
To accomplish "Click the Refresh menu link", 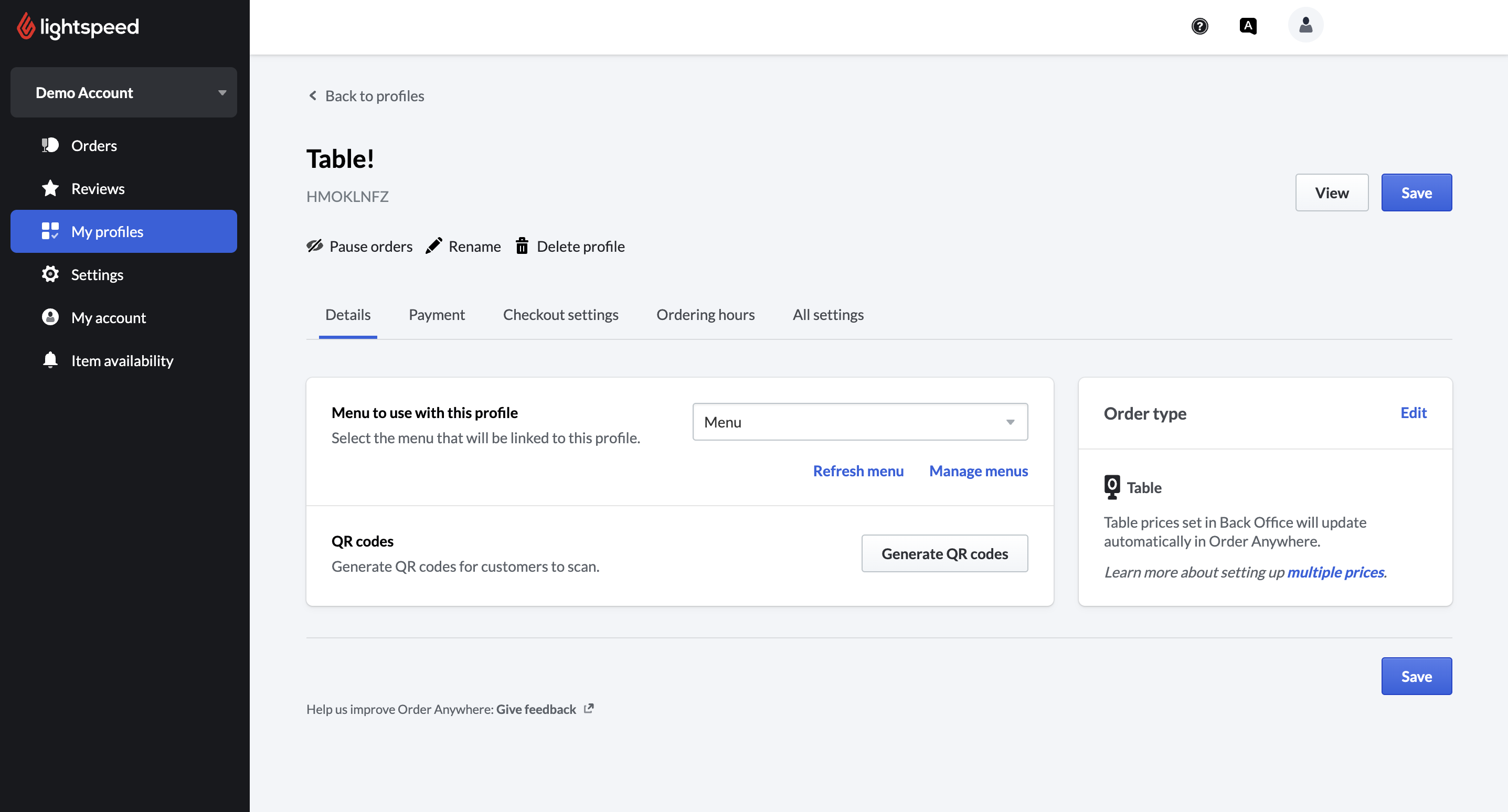I will pyautogui.click(x=857, y=471).
